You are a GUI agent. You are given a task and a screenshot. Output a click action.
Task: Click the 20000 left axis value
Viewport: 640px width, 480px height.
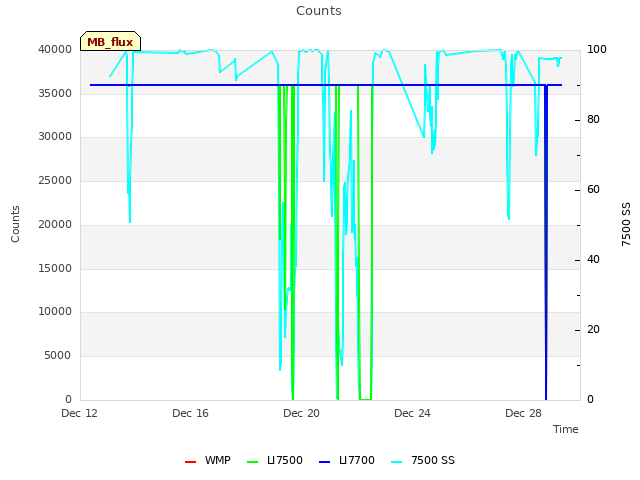tap(55, 224)
